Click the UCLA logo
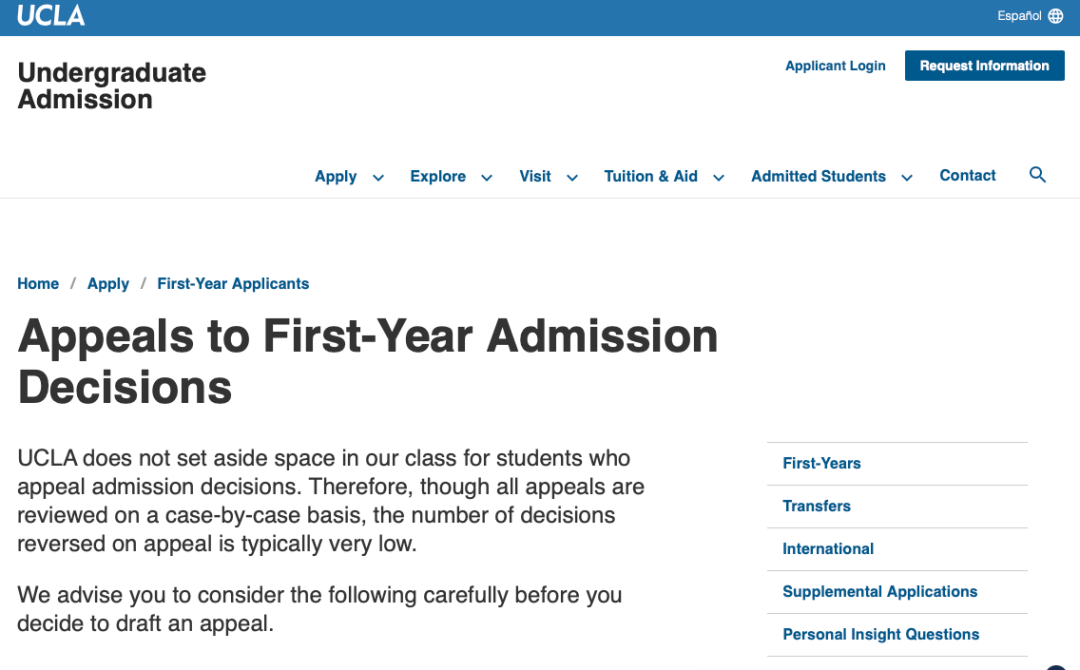The width and height of the screenshot is (1080, 670). pyautogui.click(x=51, y=16)
